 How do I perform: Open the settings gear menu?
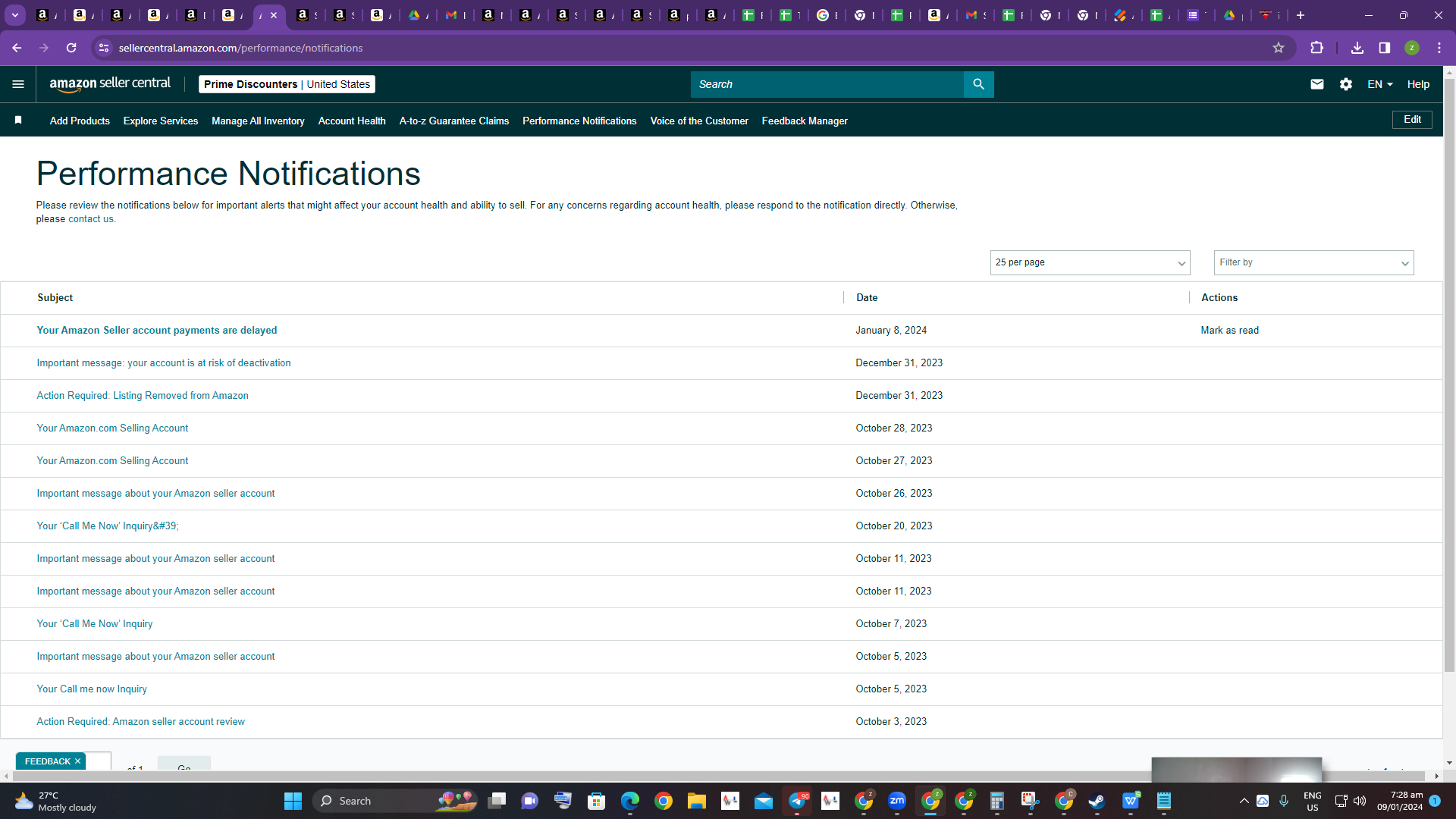pyautogui.click(x=1346, y=84)
